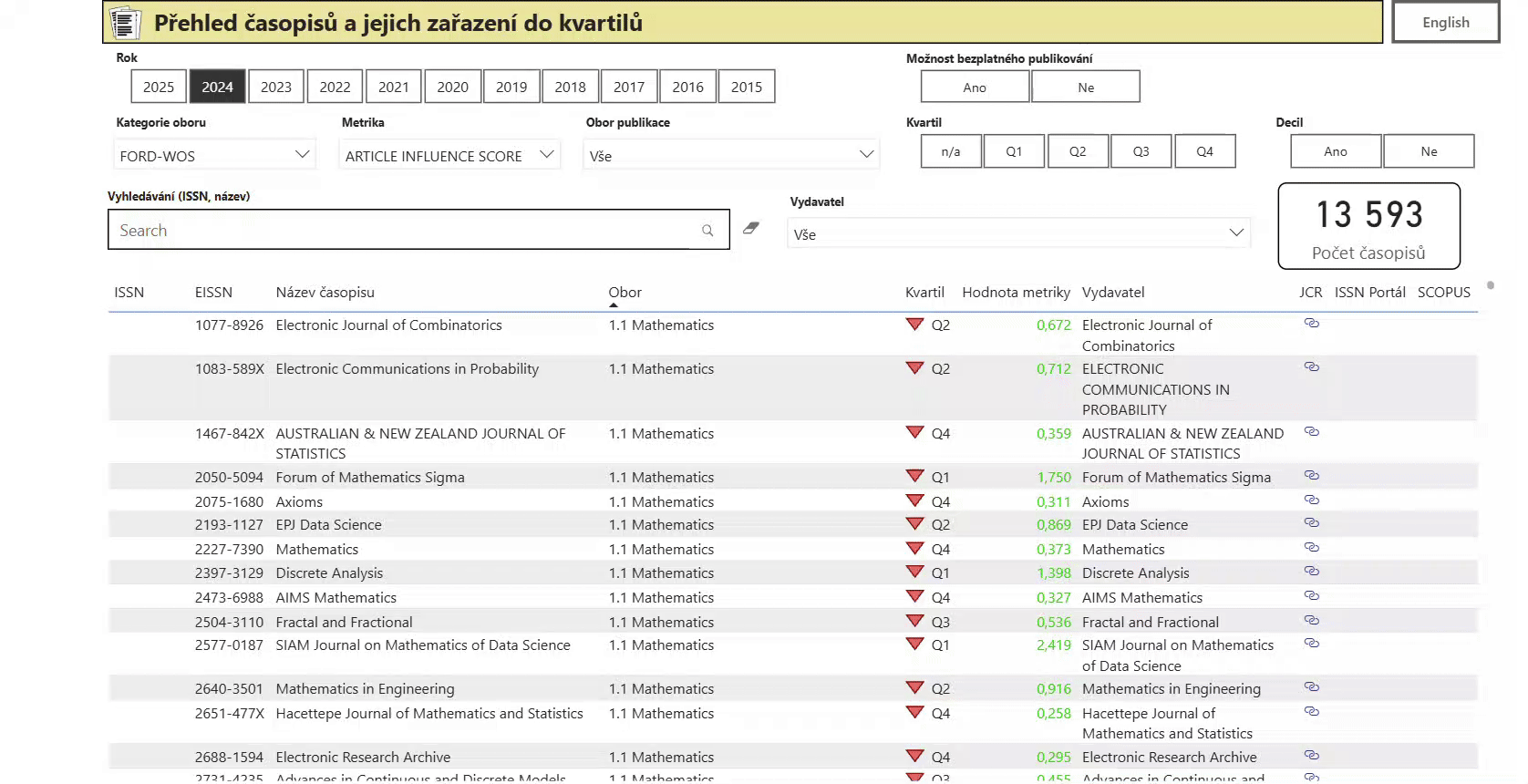Click the magnifier icon in search box
This screenshot has width=1528, height=784.
(707, 231)
